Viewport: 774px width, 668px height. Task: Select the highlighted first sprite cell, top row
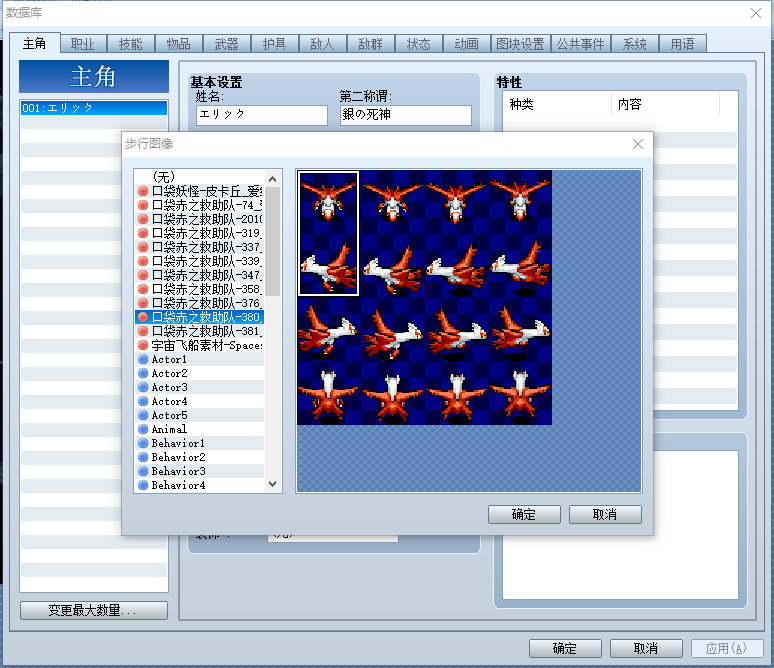328,234
